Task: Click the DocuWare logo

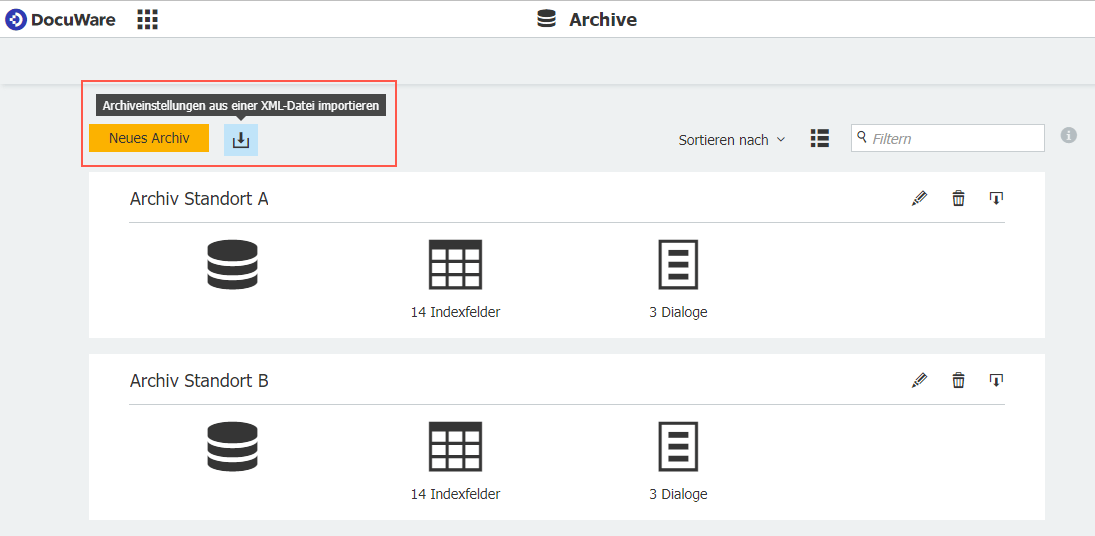Action: 60,19
